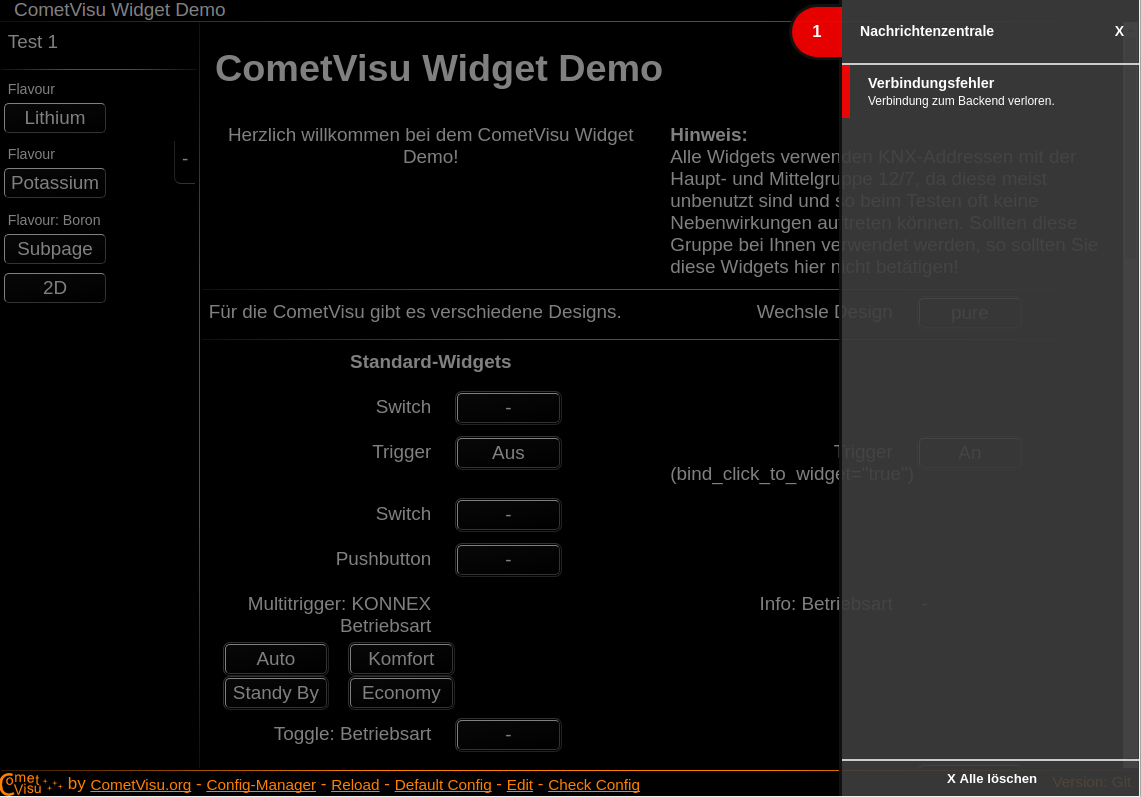Screen dimensions: 1141x797
Task: Close the Nachrichtenzentrale panel
Action: click(x=1119, y=31)
